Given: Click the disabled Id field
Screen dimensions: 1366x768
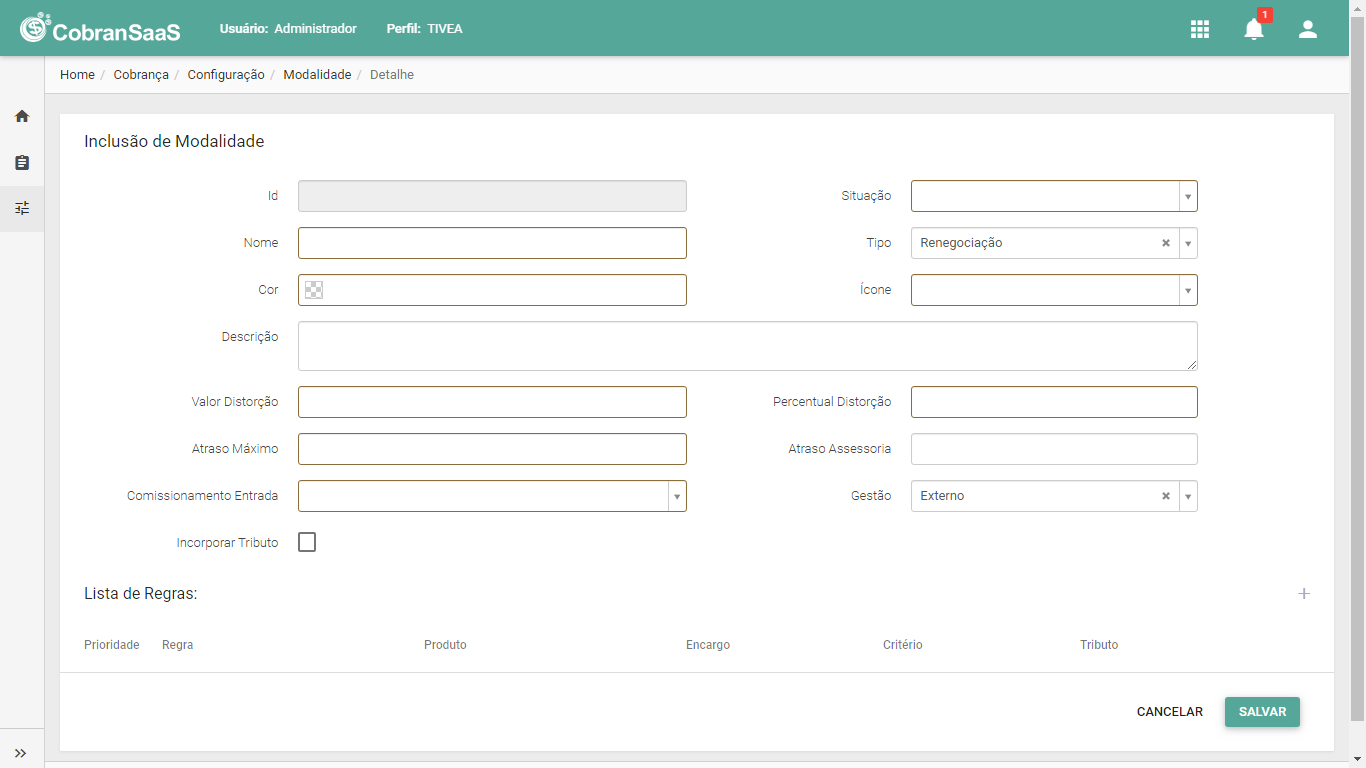Looking at the screenshot, I should coord(492,196).
